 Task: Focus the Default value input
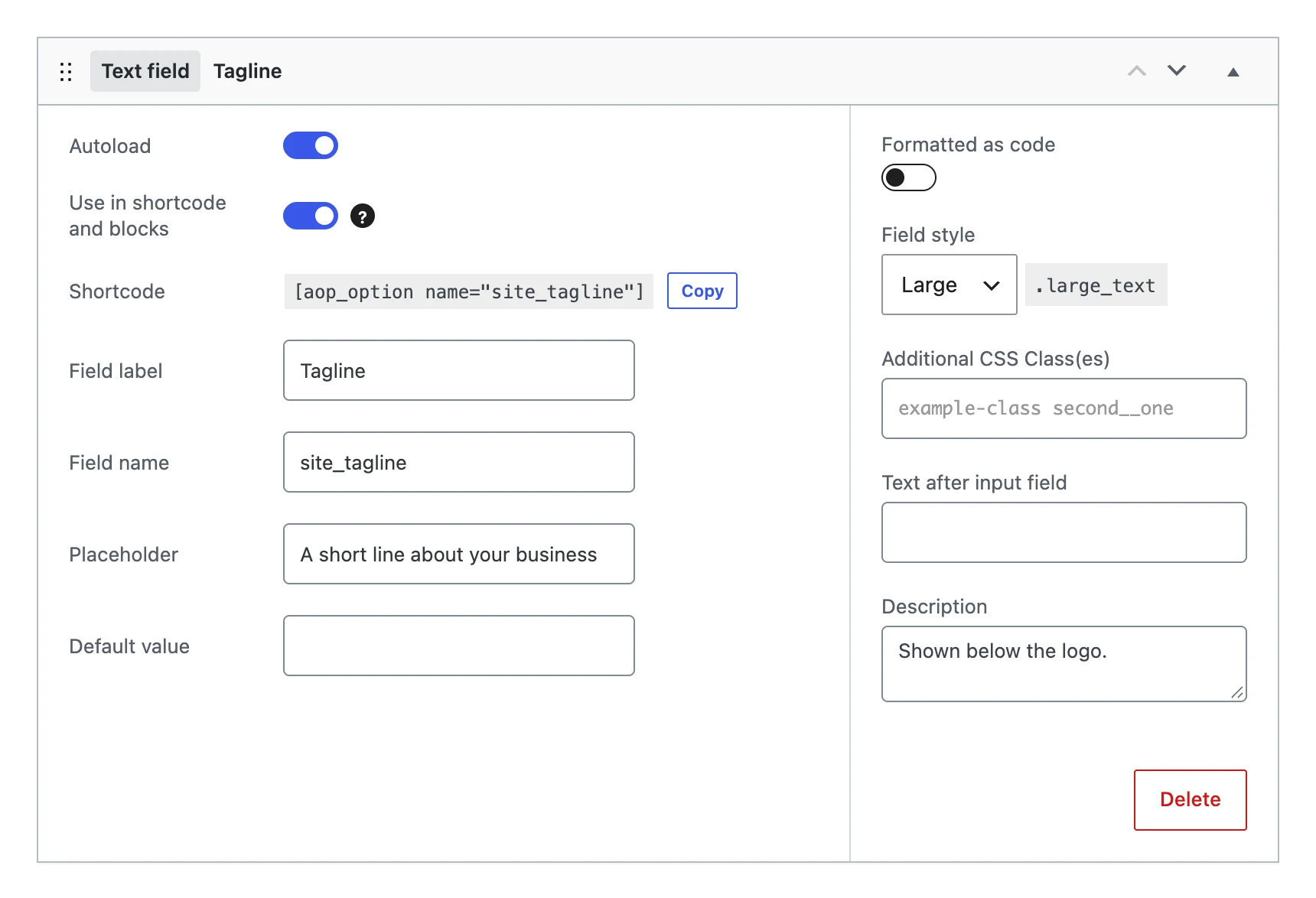tap(459, 646)
